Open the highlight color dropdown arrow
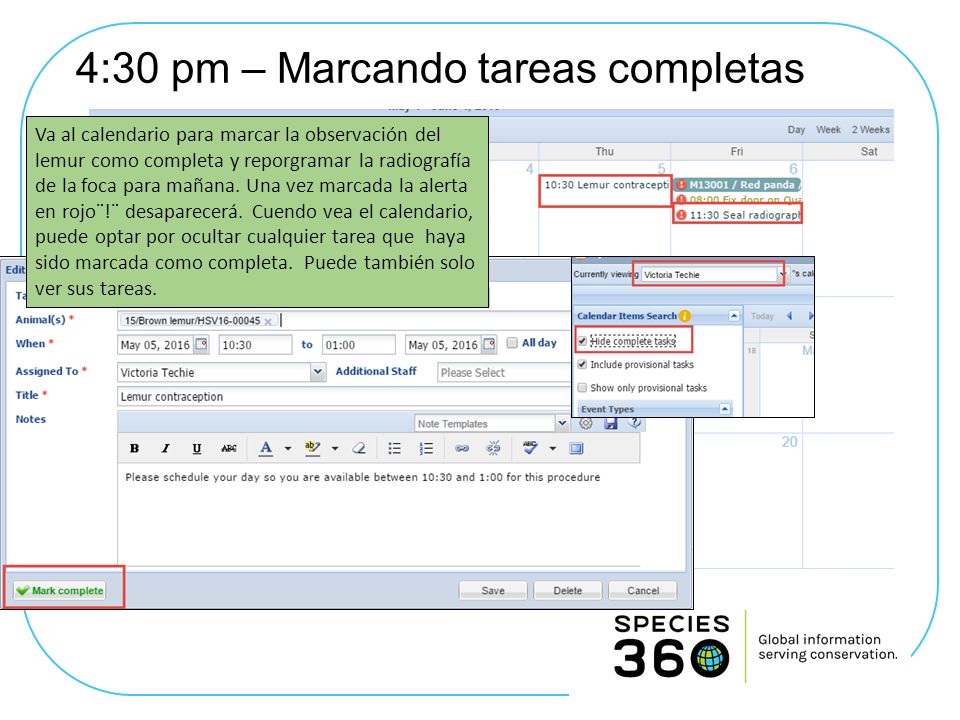The width and height of the screenshot is (960, 720). (335, 449)
